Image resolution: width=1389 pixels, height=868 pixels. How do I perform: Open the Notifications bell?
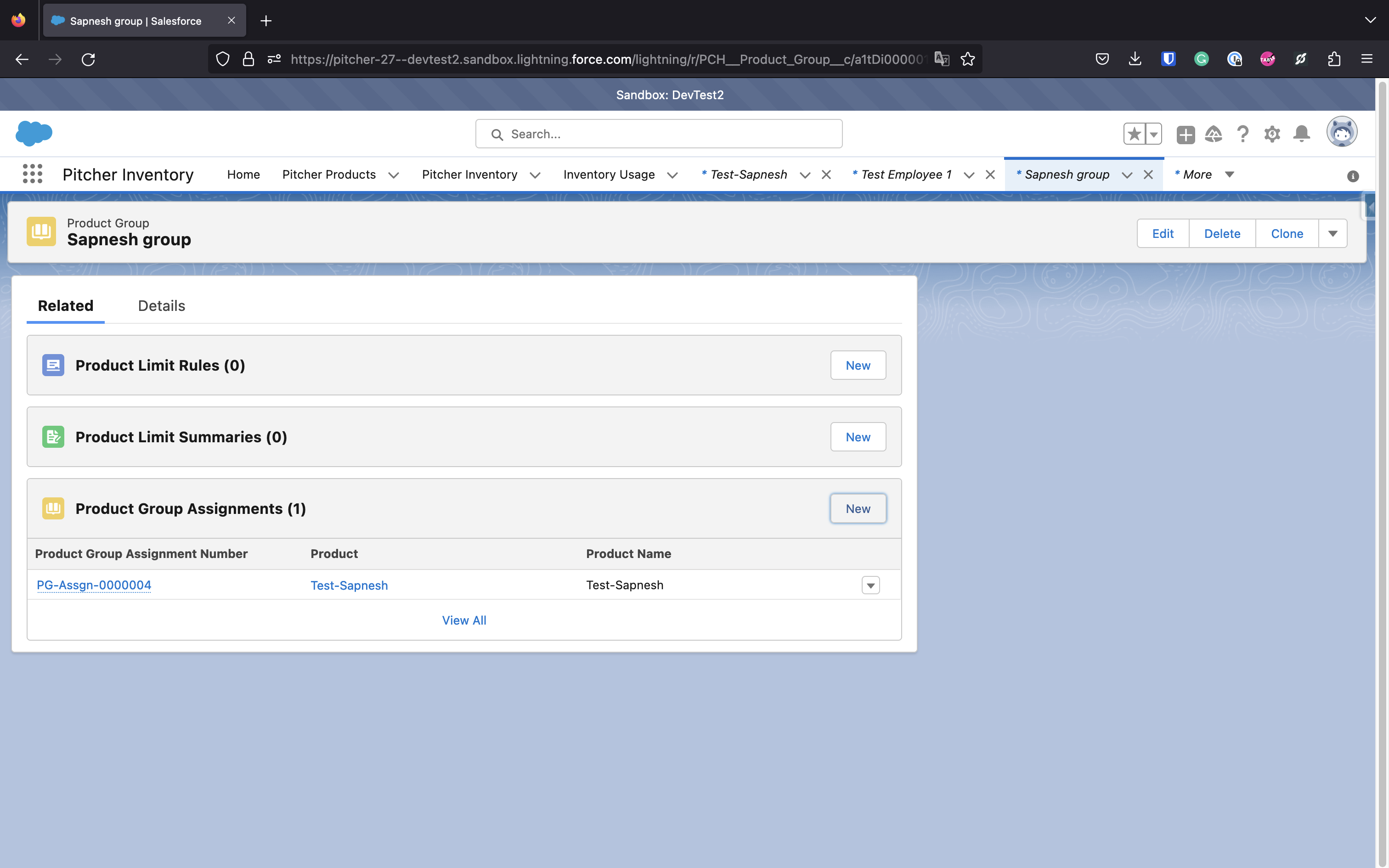click(1301, 134)
